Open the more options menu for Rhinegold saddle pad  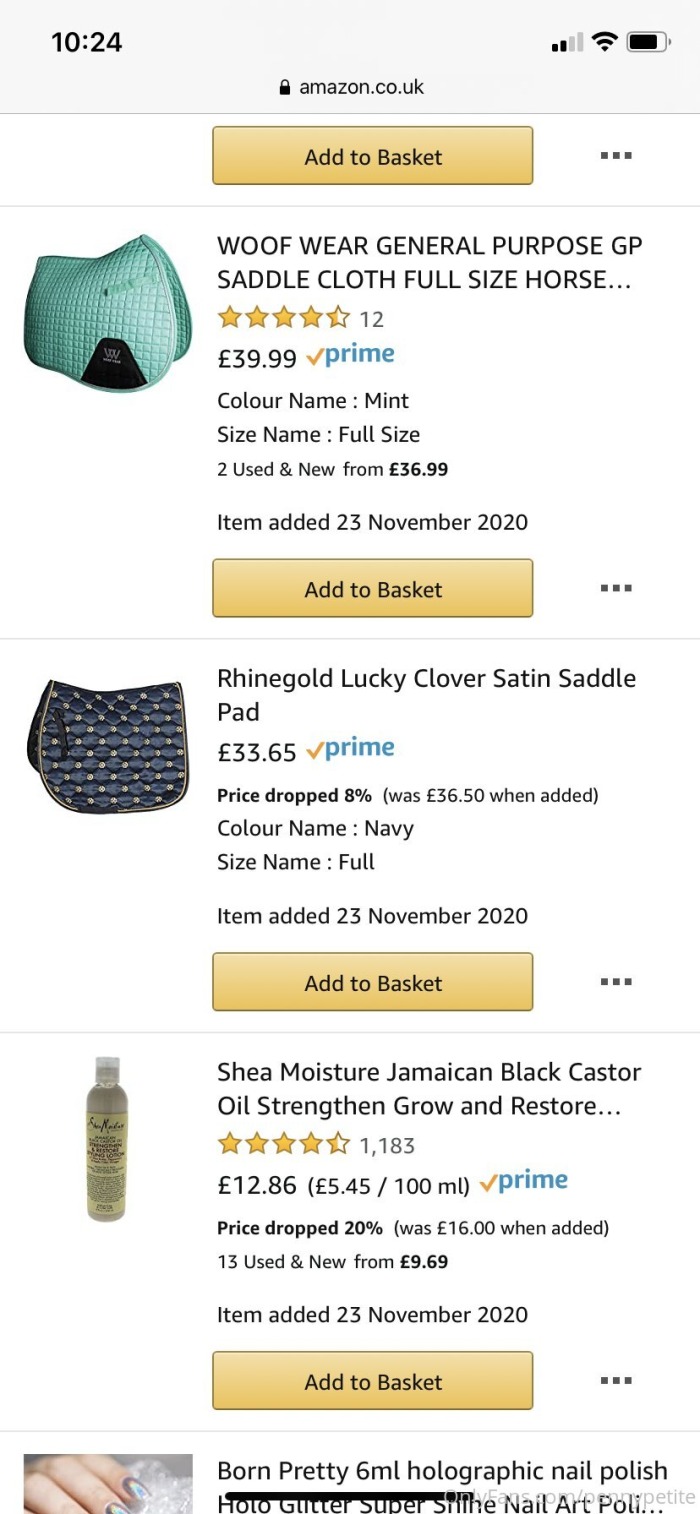coord(616,982)
